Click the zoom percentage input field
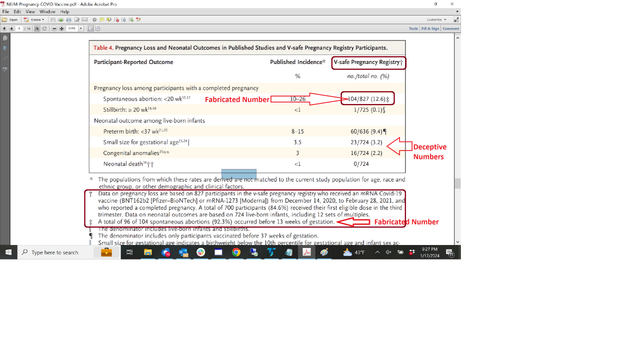 click(72, 29)
